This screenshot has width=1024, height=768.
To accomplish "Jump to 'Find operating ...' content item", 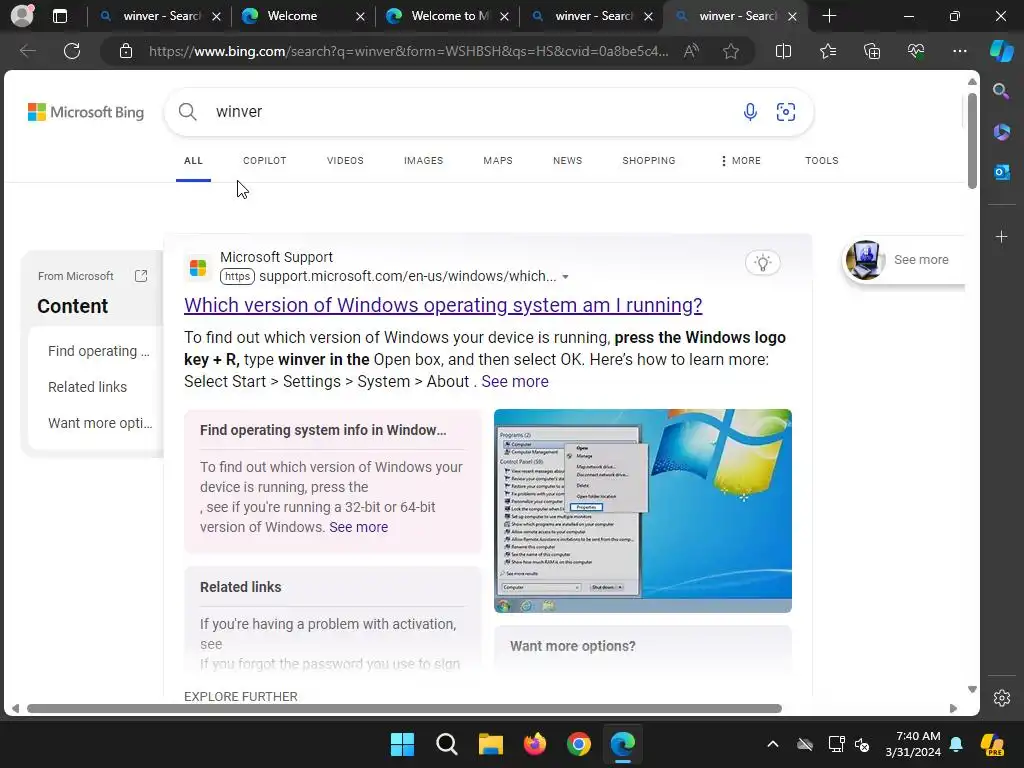I will coord(99,351).
